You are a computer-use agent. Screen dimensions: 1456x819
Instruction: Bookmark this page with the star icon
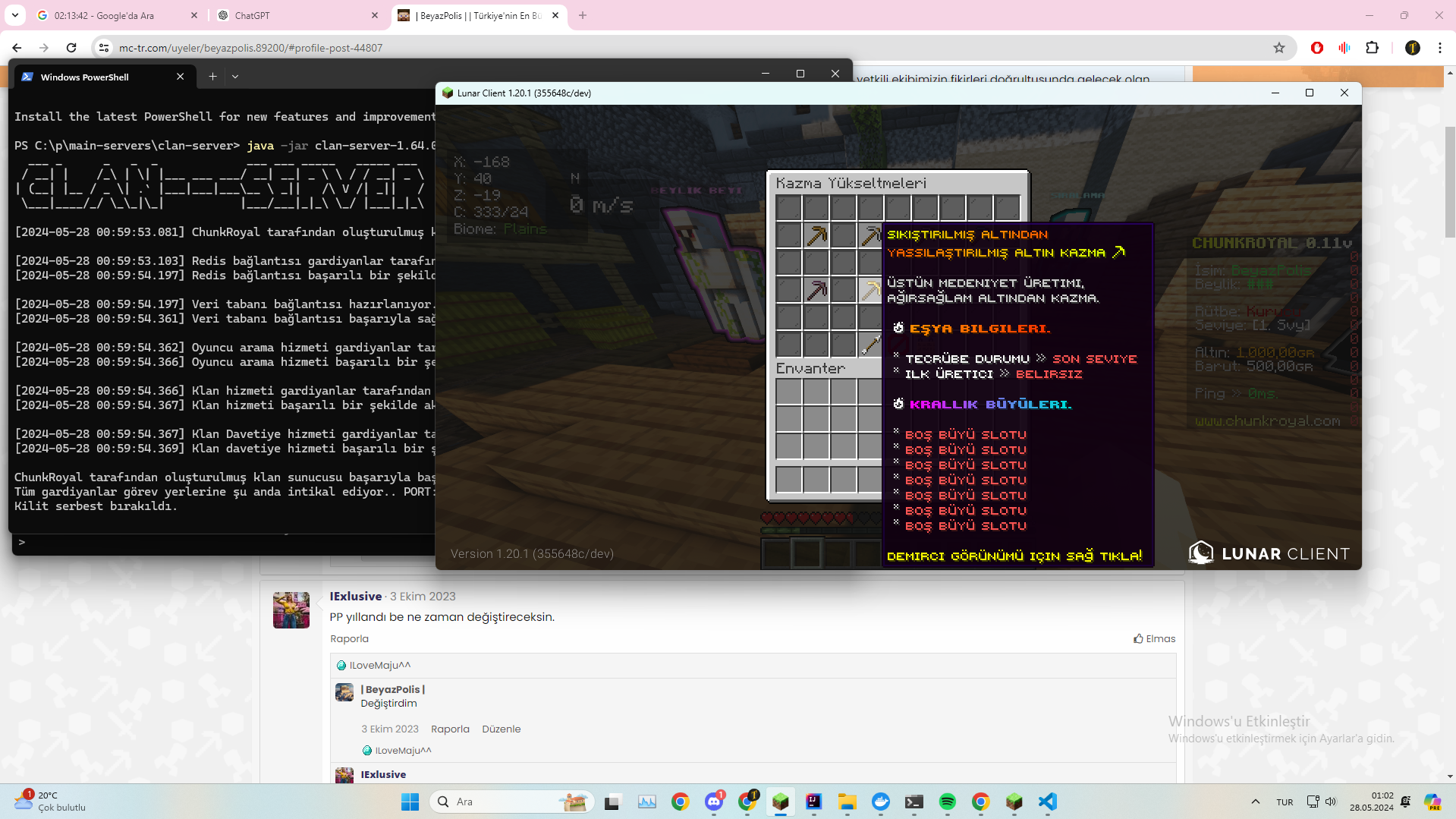[1279, 48]
